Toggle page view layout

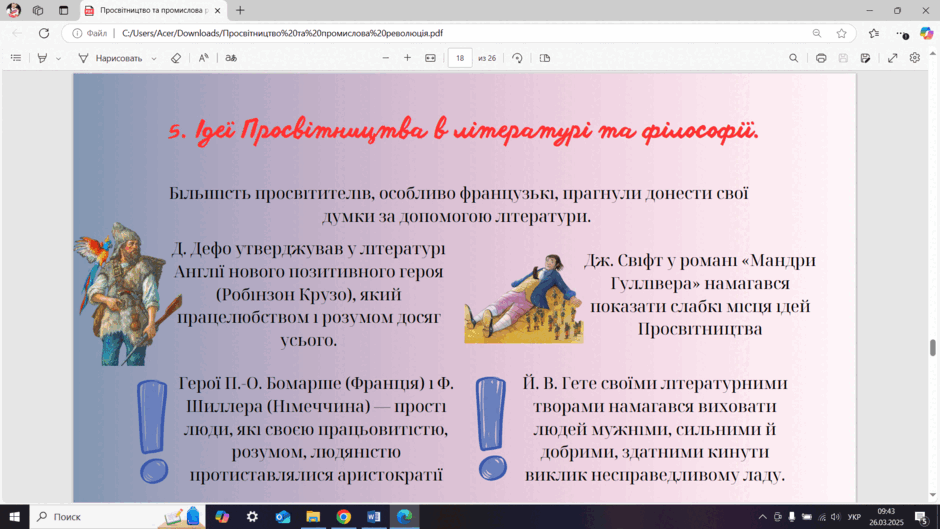click(545, 58)
